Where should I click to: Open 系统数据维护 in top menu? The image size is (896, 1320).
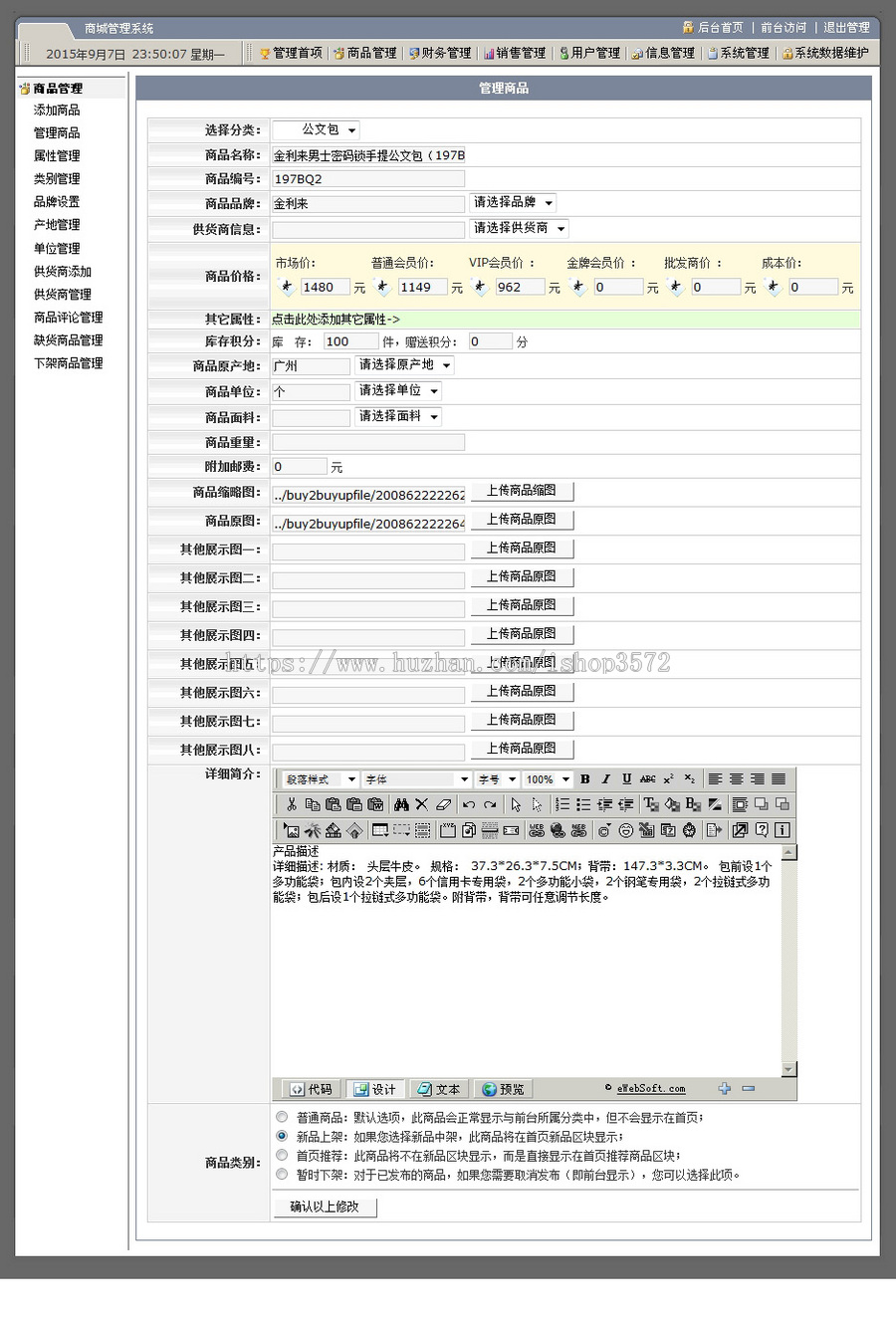tap(825, 53)
